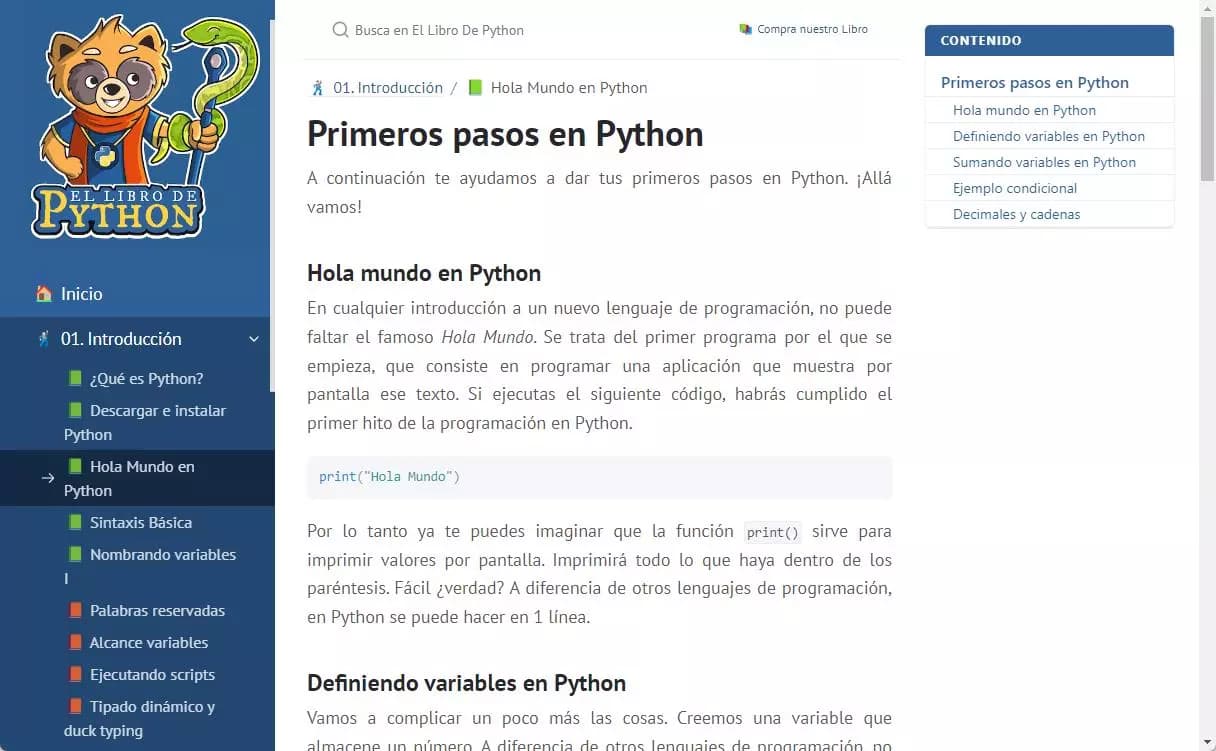1216x751 pixels.
Task: Jump to Sumando variables en Python section
Action: (x=1044, y=162)
